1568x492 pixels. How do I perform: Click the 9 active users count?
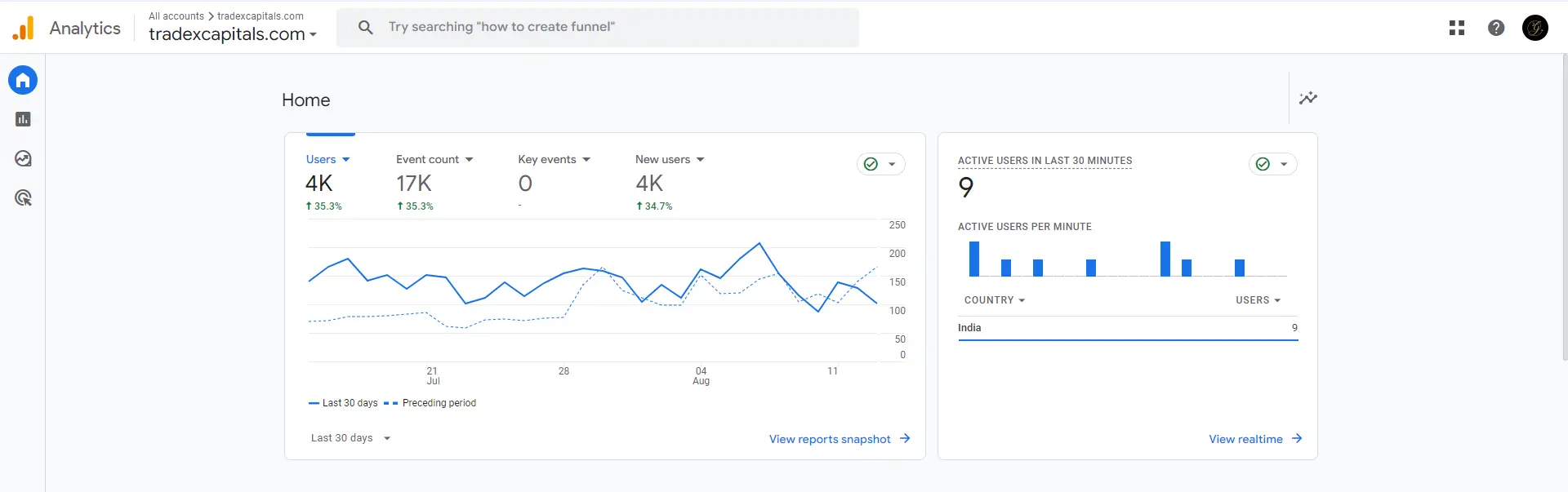pyautogui.click(x=966, y=188)
